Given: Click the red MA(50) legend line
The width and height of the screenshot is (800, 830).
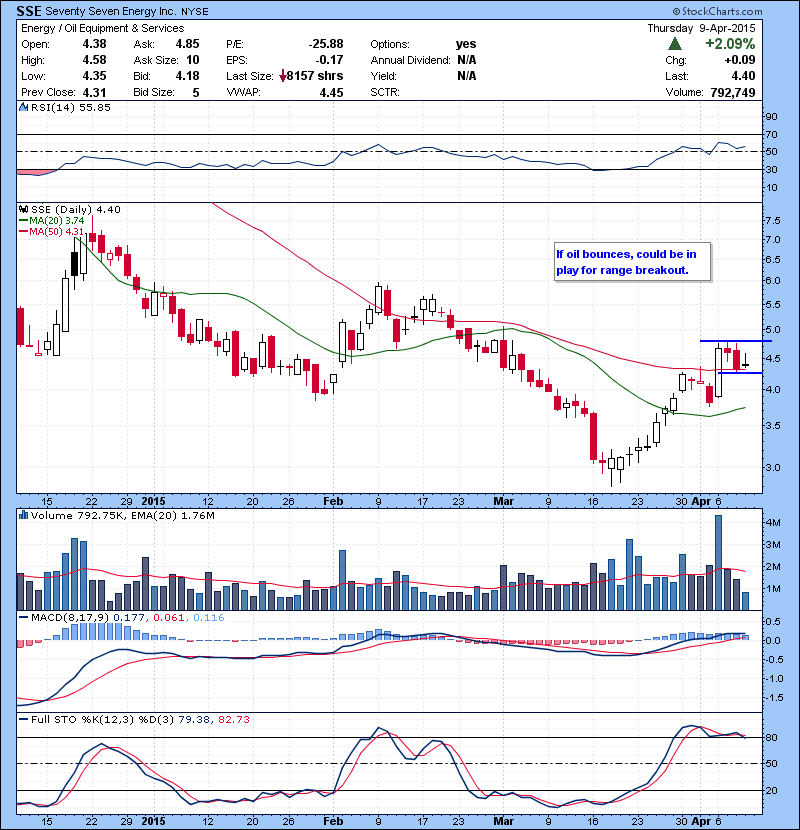Looking at the screenshot, I should click(23, 232).
